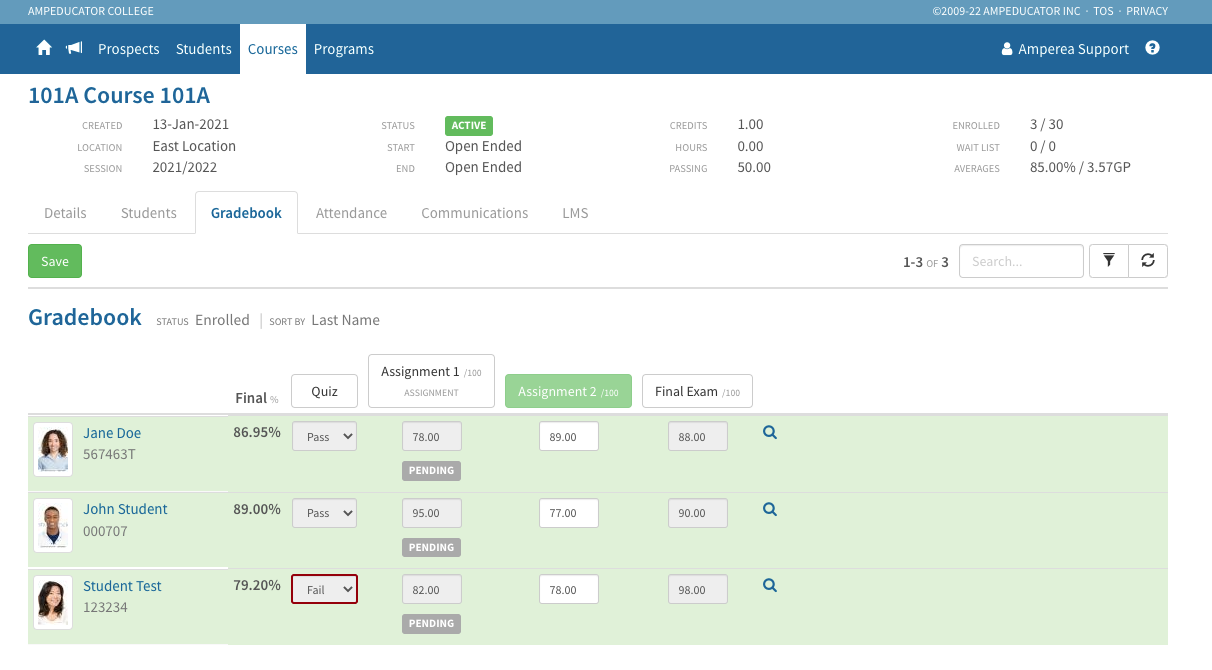The width and height of the screenshot is (1212, 670).
Task: Click the refresh gradebook icon
Action: coord(1148,260)
